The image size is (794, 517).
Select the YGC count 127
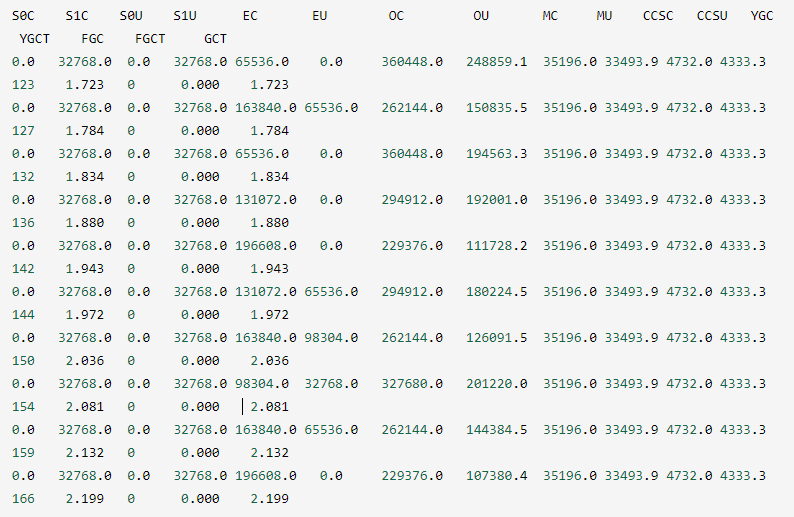pyautogui.click(x=23, y=131)
